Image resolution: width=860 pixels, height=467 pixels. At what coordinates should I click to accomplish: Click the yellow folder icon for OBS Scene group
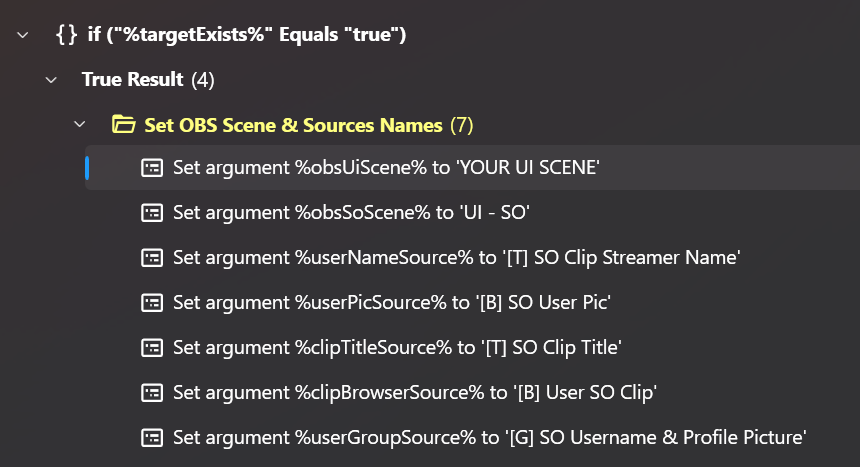(x=123, y=125)
